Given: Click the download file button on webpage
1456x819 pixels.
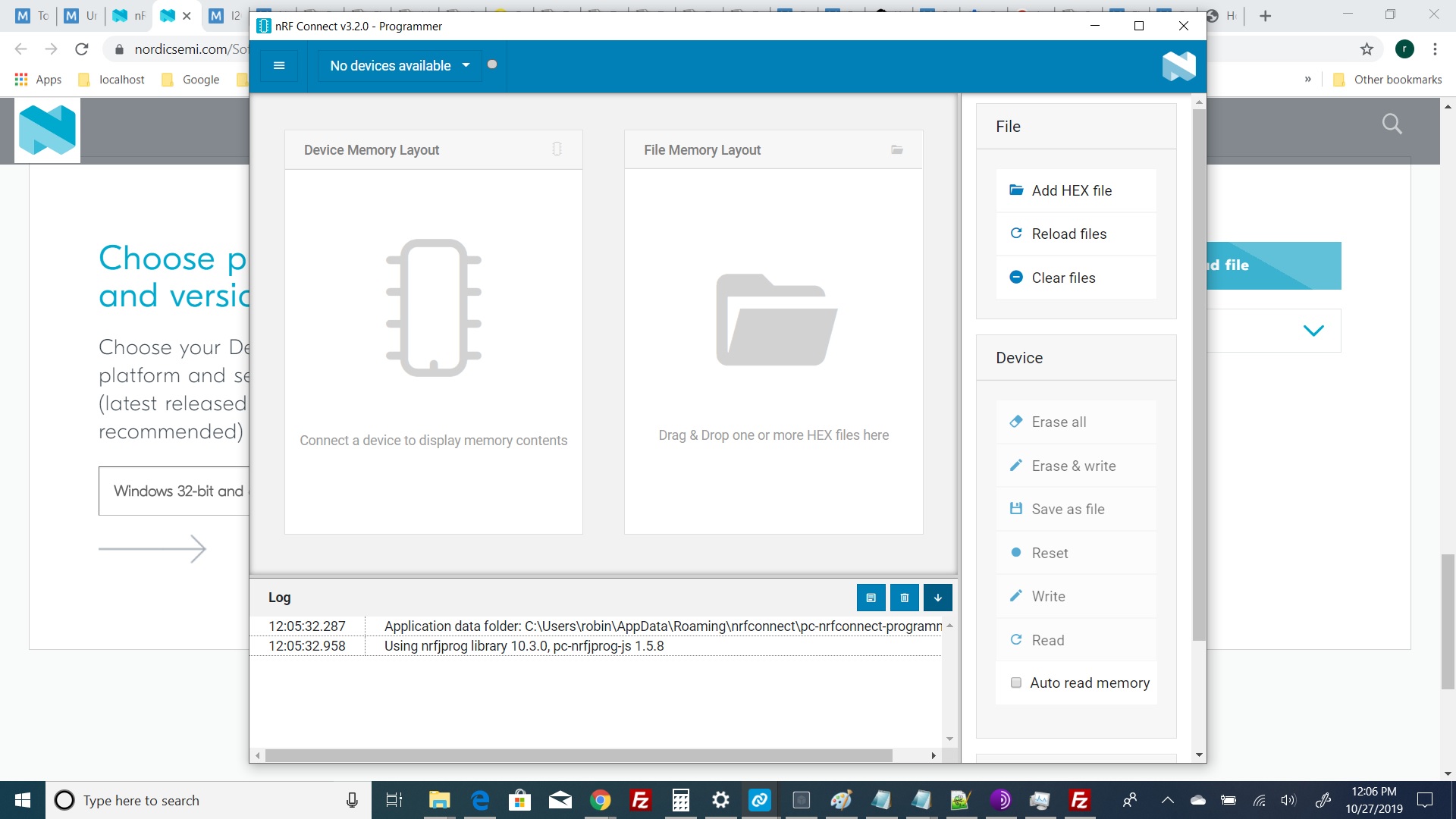Looking at the screenshot, I should click(x=1274, y=265).
